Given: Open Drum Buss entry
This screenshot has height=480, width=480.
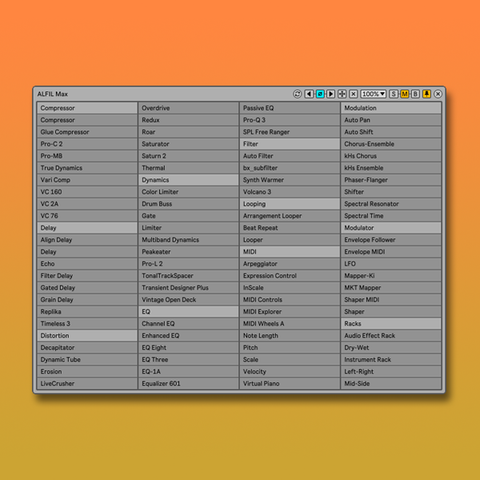Looking at the screenshot, I should 189,204.
